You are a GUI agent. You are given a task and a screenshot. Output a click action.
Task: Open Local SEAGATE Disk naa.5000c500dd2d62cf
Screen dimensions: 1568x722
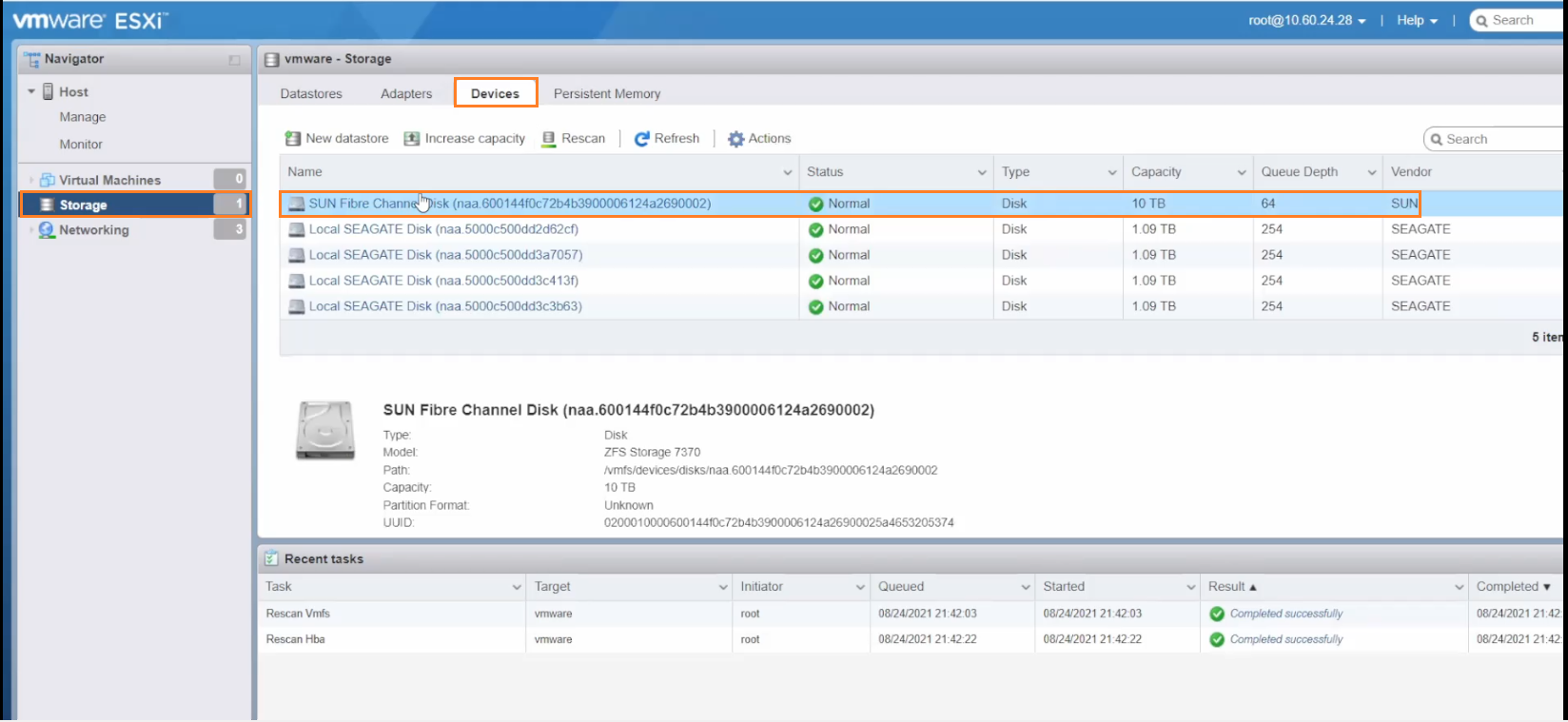click(443, 229)
